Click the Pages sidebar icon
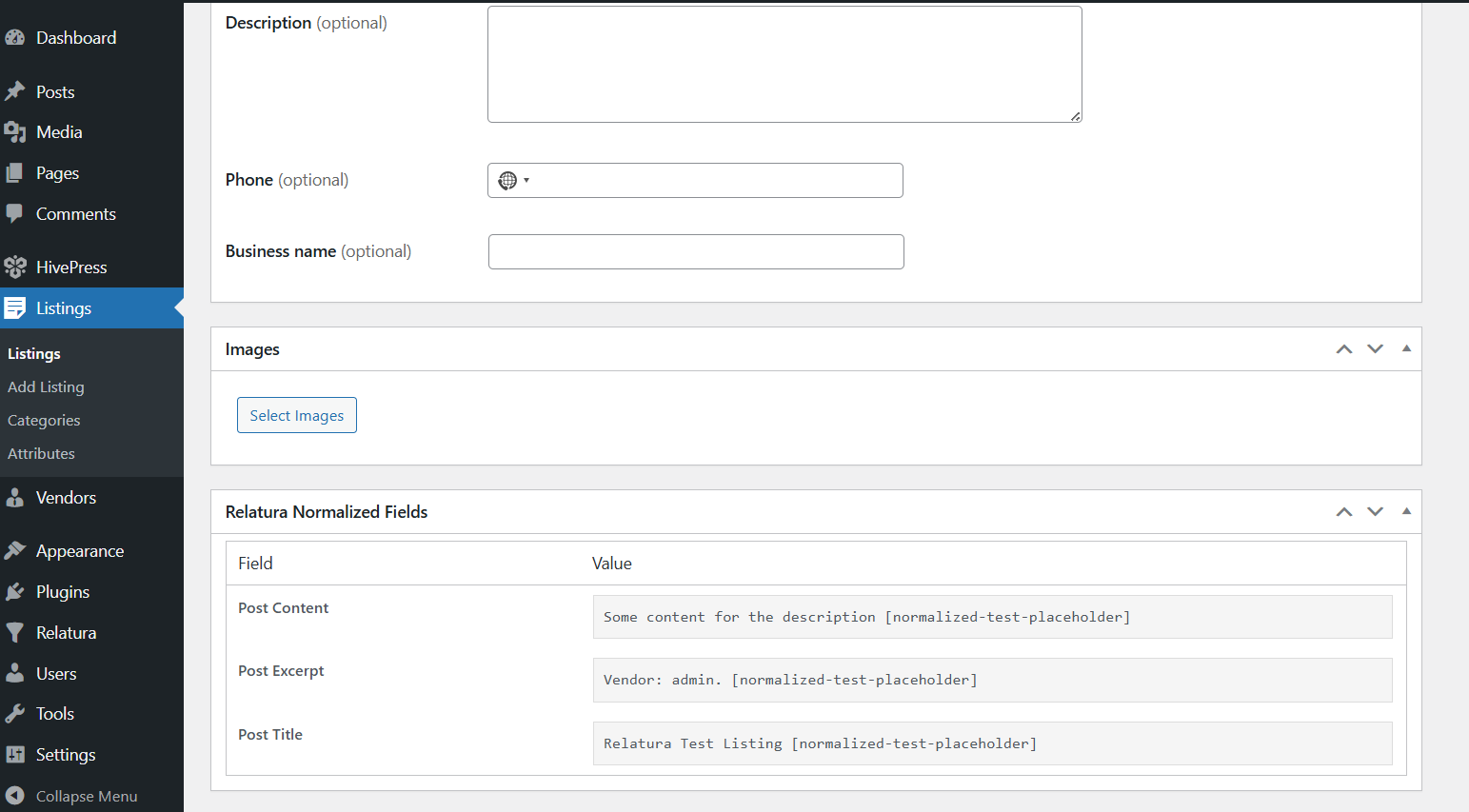Viewport: 1469px width, 812px height. click(16, 172)
